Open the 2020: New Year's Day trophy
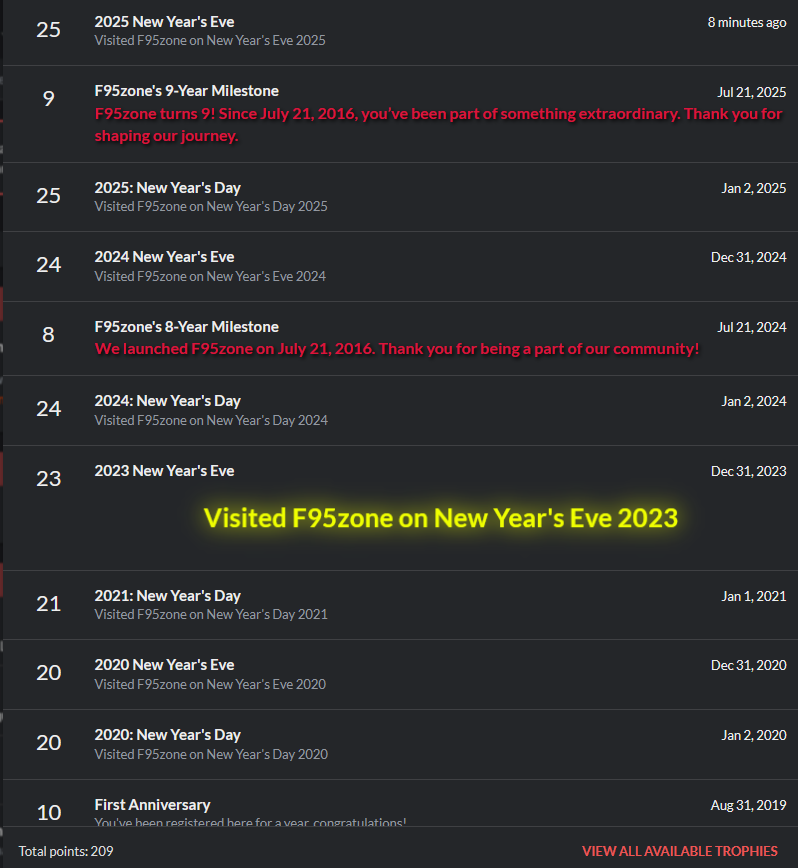The height and width of the screenshot is (868, 798). 167,735
